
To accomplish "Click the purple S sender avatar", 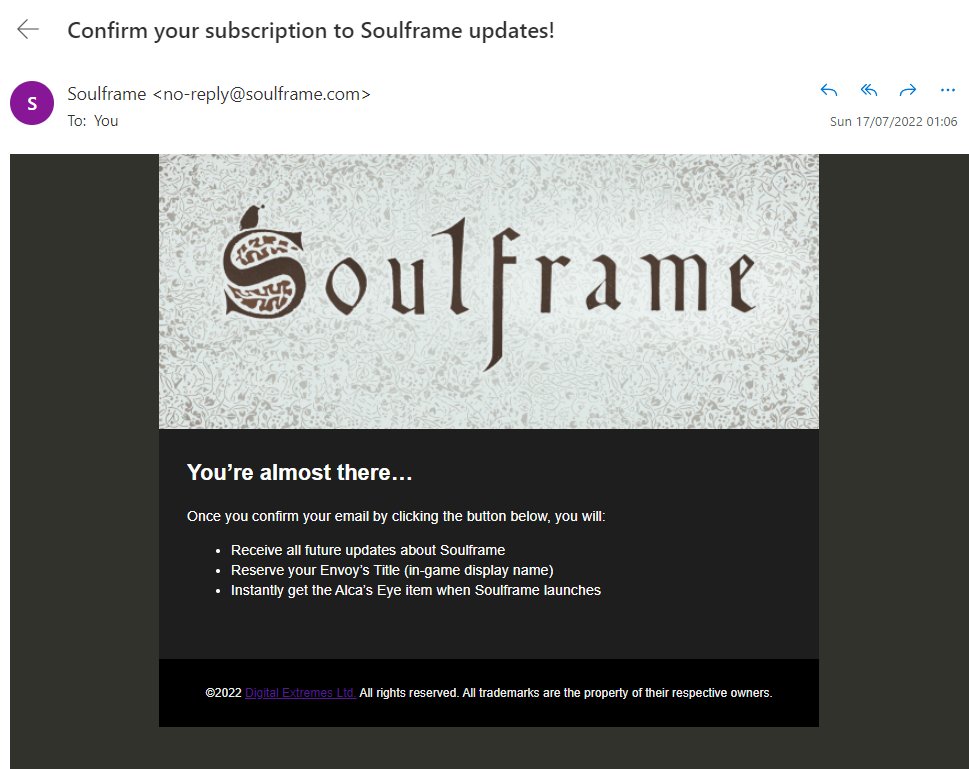I will coord(32,103).
